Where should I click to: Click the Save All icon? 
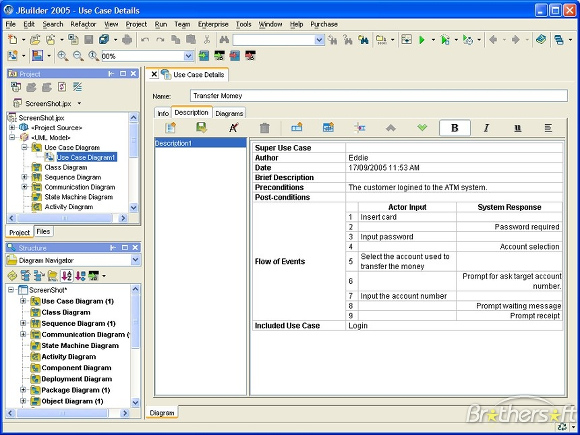104,39
